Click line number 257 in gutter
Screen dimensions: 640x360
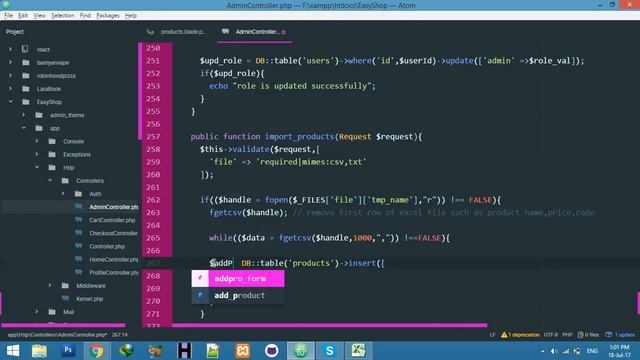point(153,137)
